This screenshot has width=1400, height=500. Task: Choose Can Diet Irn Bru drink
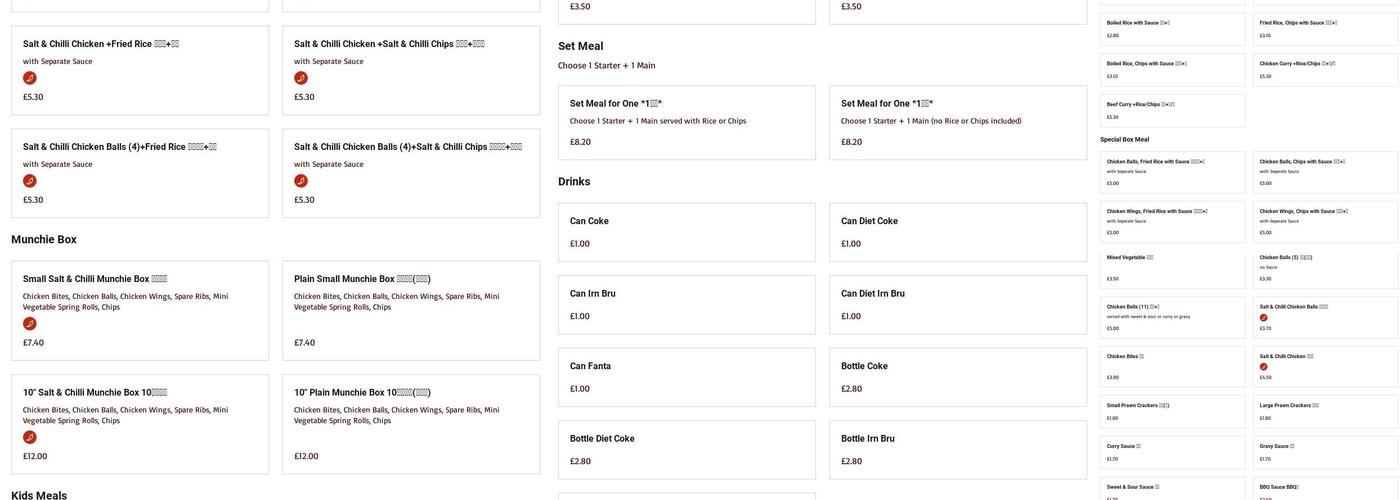pos(957,304)
